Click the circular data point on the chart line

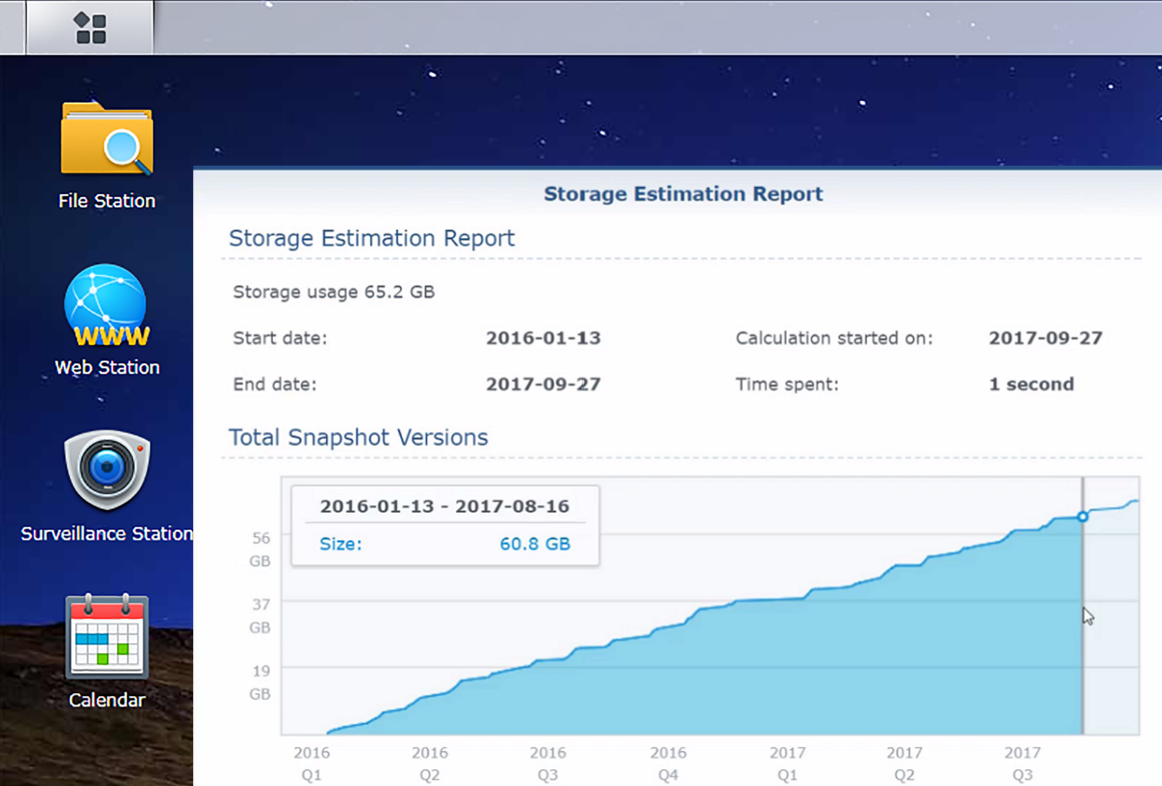click(x=1083, y=516)
